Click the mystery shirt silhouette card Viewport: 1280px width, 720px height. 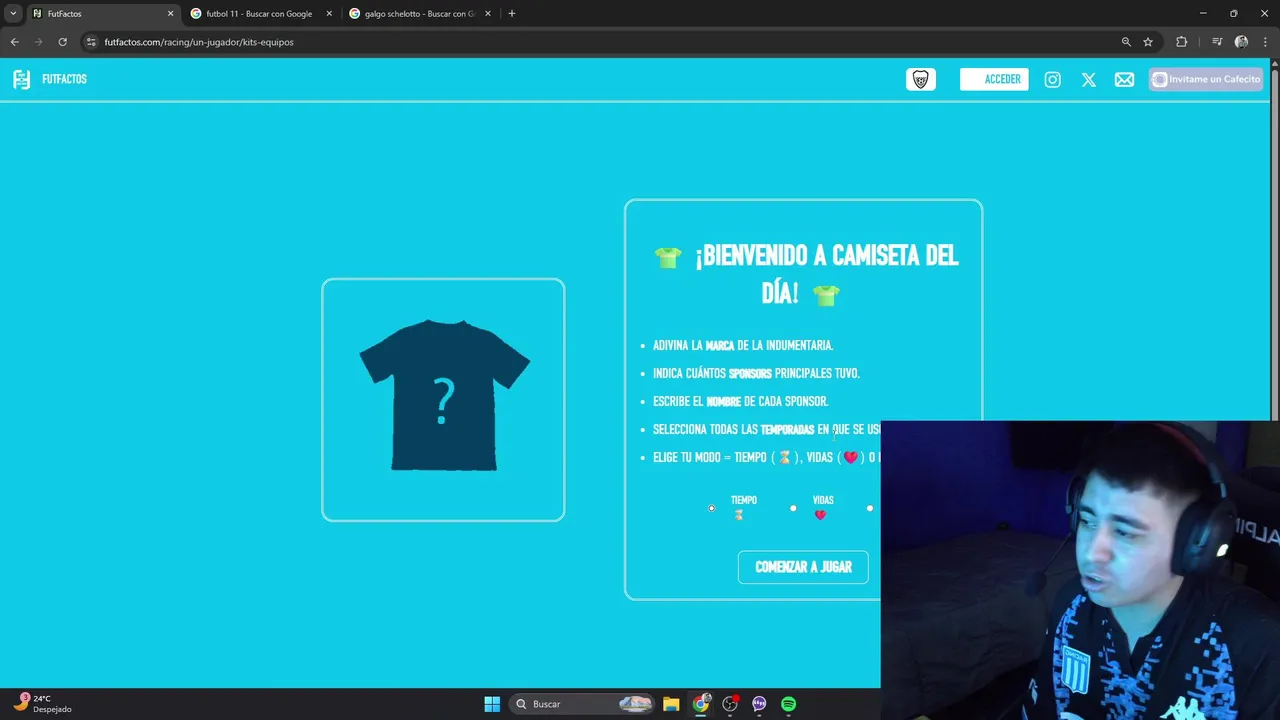pyautogui.click(x=443, y=400)
